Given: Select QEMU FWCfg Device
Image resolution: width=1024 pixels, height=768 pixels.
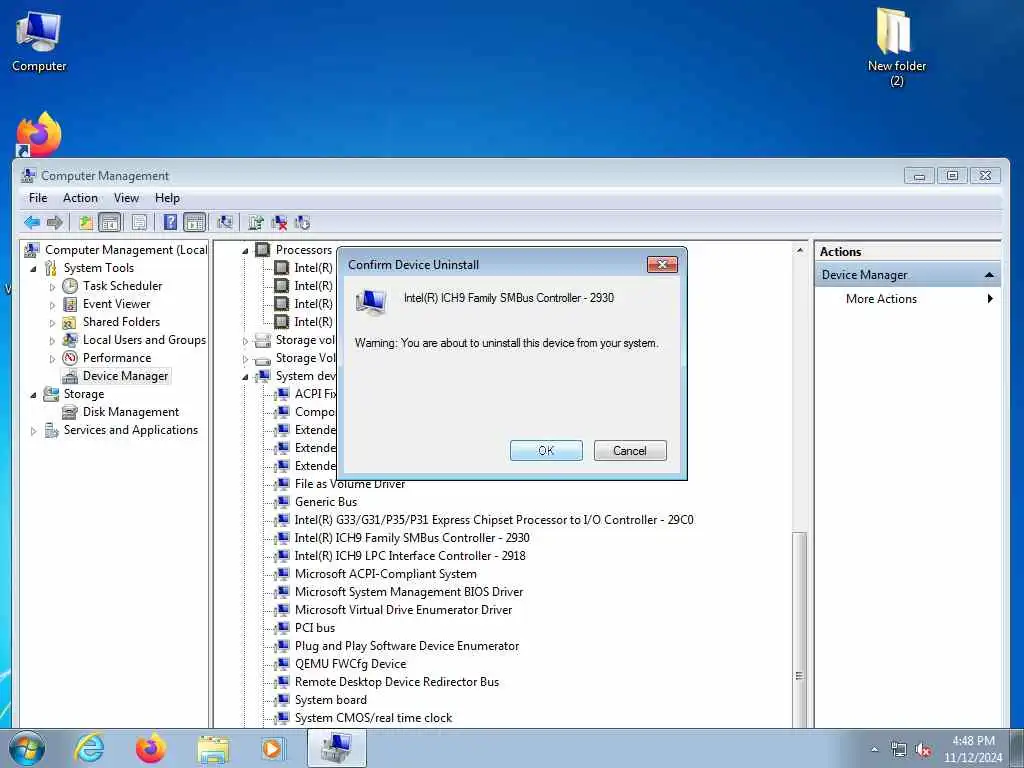Looking at the screenshot, I should coord(351,664).
